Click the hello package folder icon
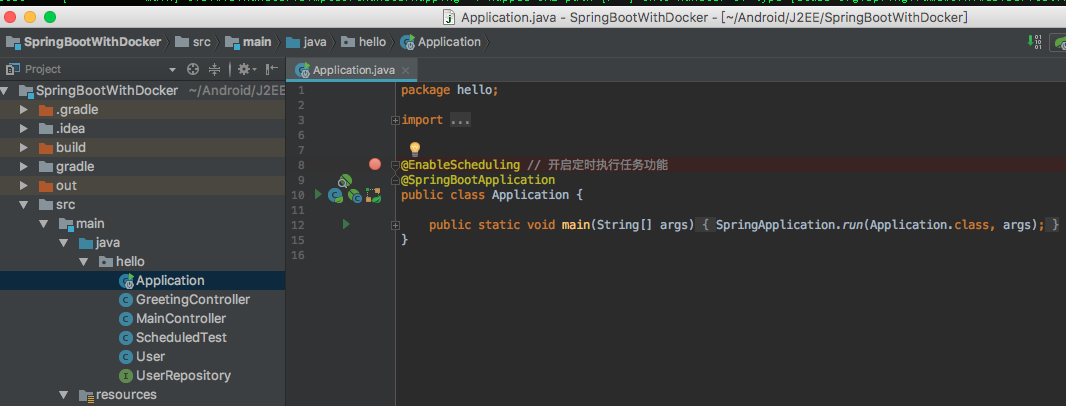 (106, 262)
